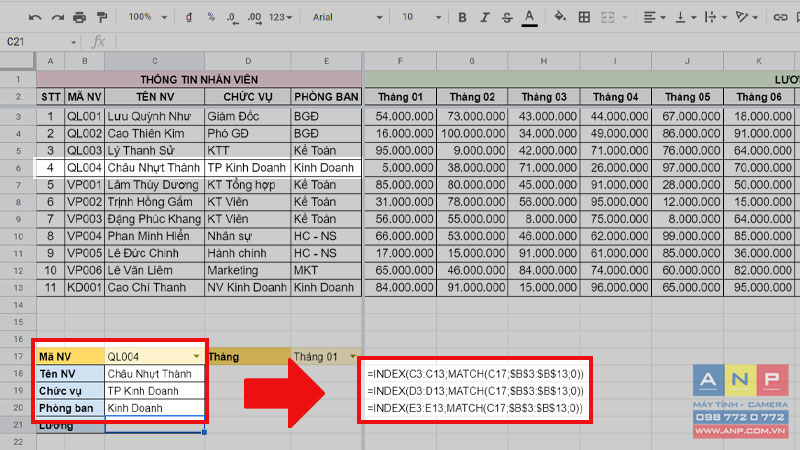Click cell Cao Chí Thanh
800x450 pixels.
point(155,288)
